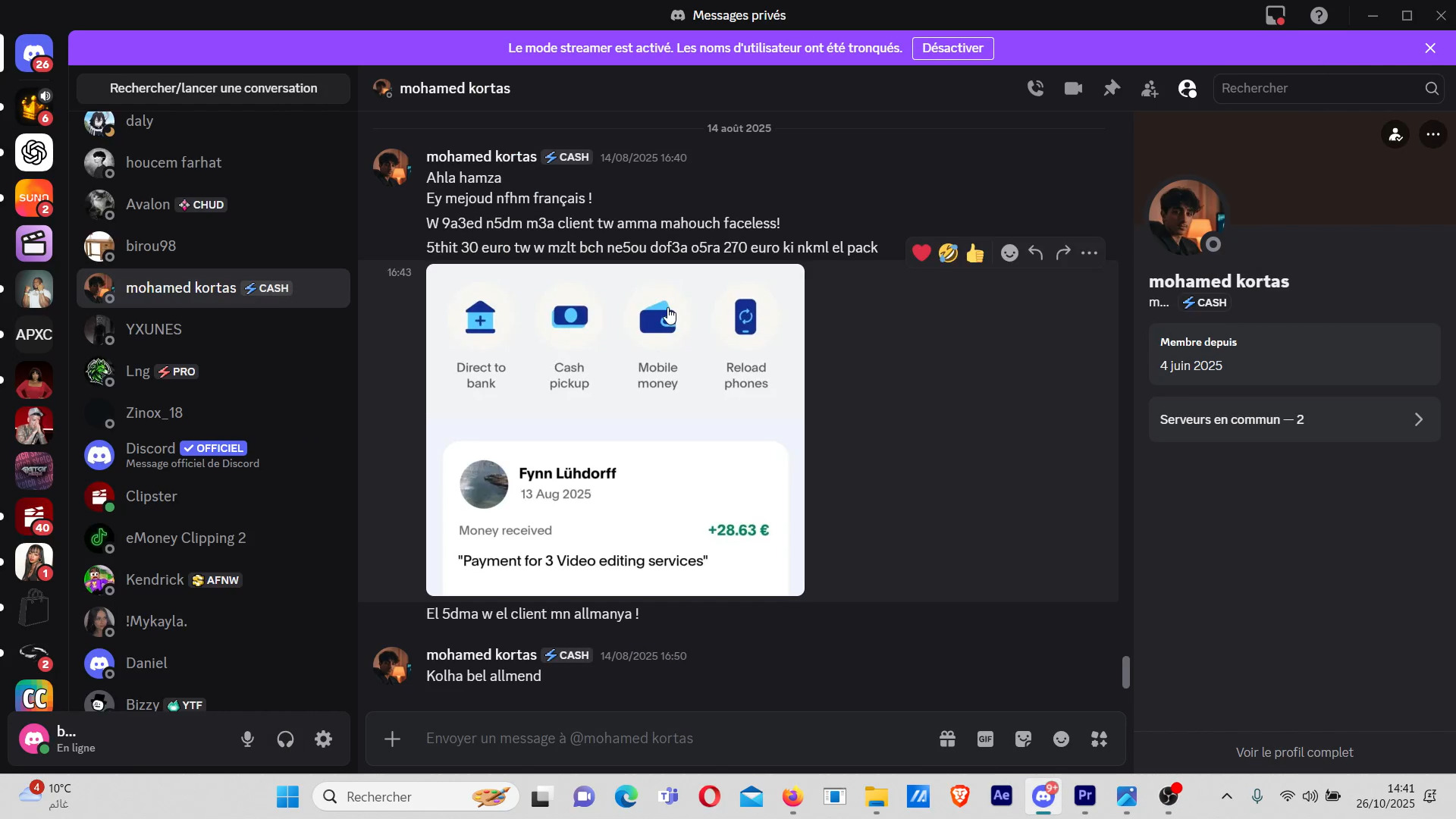Open attachment plus menu
Image resolution: width=1456 pixels, height=819 pixels.
coord(392,739)
